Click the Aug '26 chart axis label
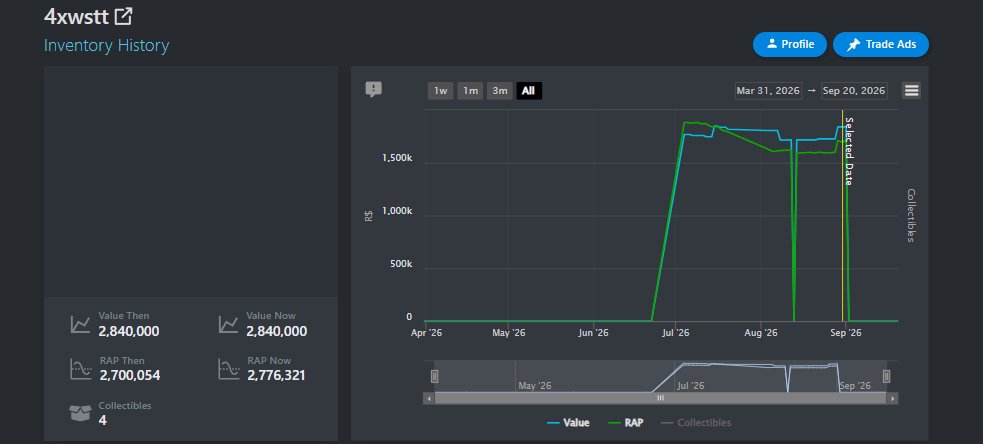983x444 pixels. coord(763,333)
